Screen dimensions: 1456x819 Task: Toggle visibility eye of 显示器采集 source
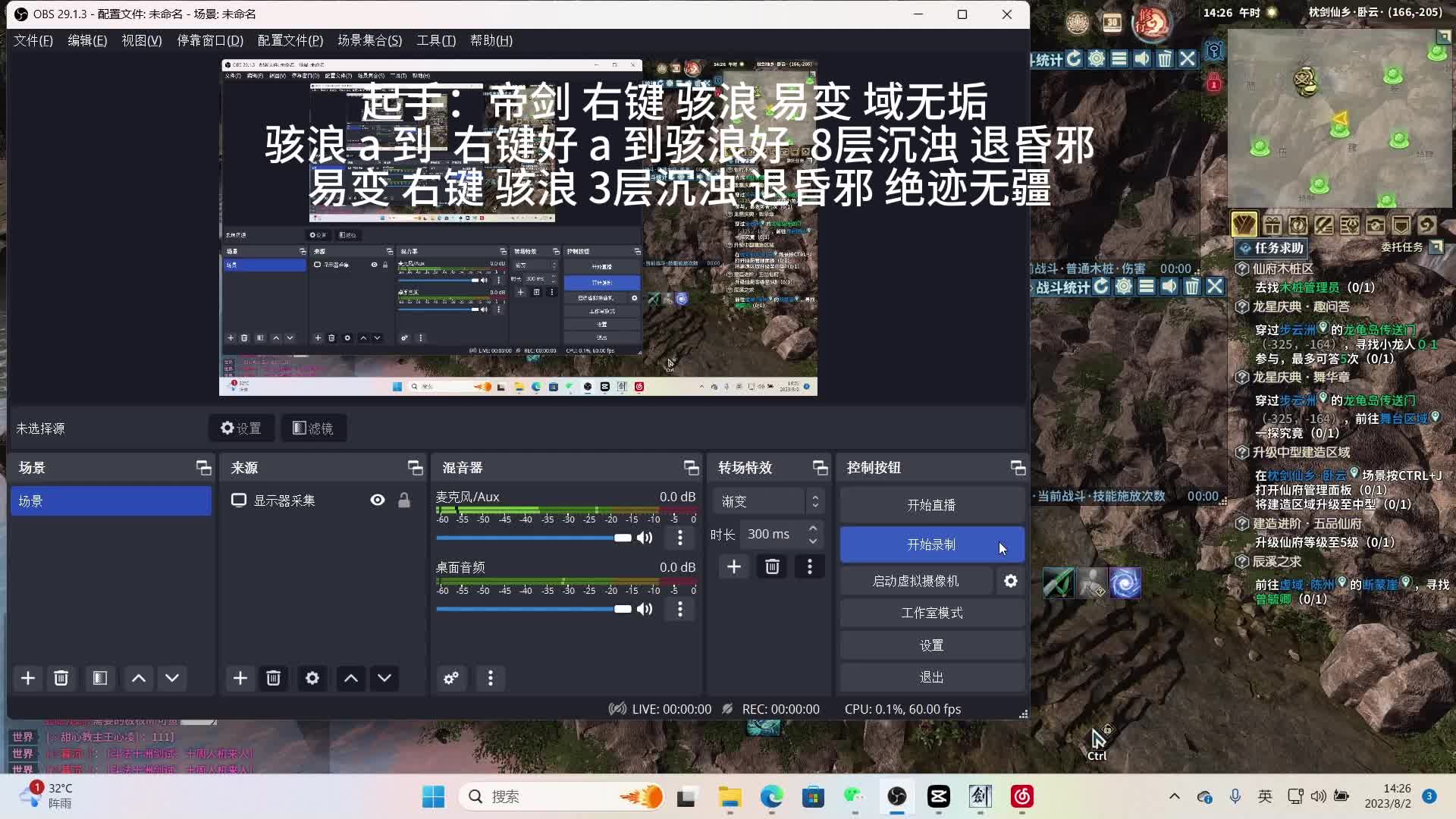tap(378, 500)
